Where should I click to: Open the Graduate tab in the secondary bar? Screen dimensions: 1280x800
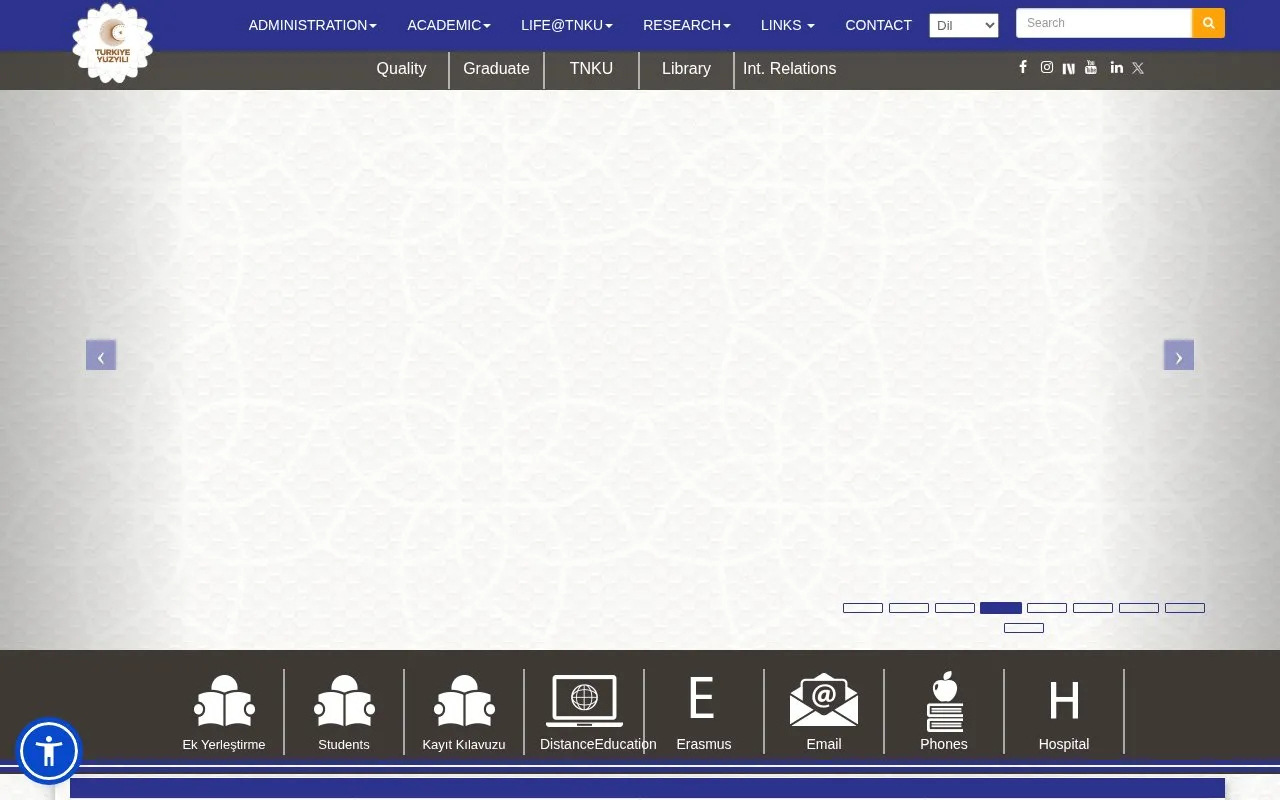[x=496, y=68]
